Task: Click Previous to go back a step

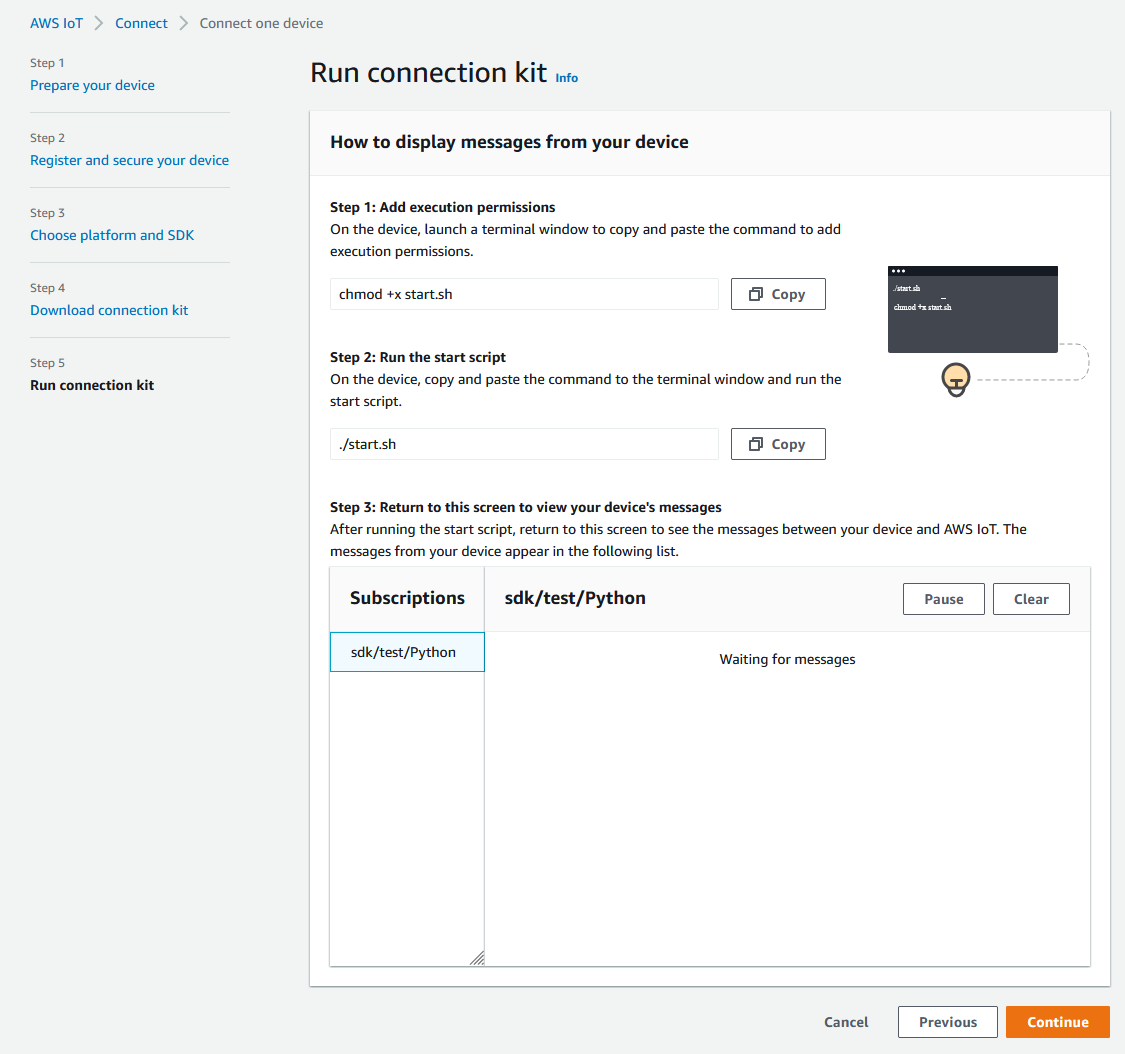Action: pos(947,1021)
